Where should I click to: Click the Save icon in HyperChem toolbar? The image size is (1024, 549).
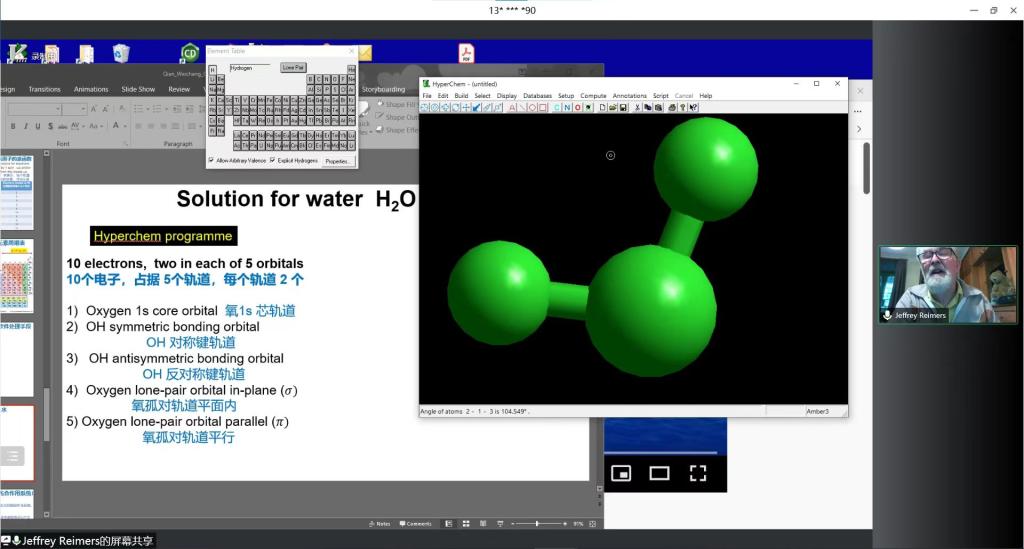[622, 107]
